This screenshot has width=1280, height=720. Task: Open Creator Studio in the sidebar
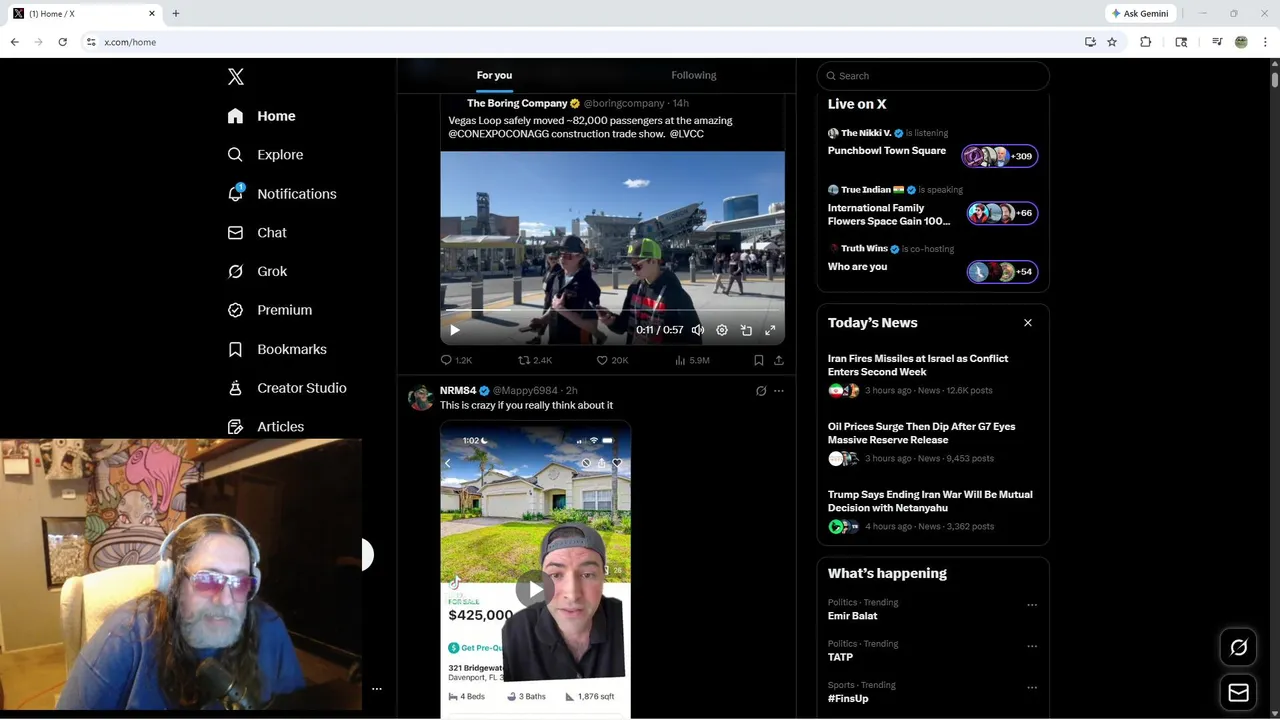pyautogui.click(x=287, y=388)
